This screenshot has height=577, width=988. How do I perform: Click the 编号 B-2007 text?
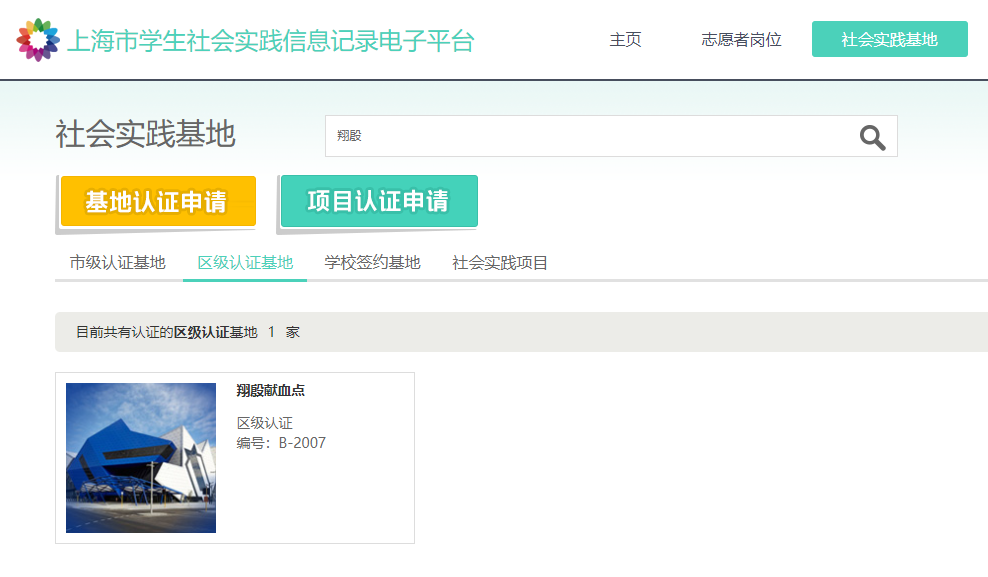[x=281, y=443]
